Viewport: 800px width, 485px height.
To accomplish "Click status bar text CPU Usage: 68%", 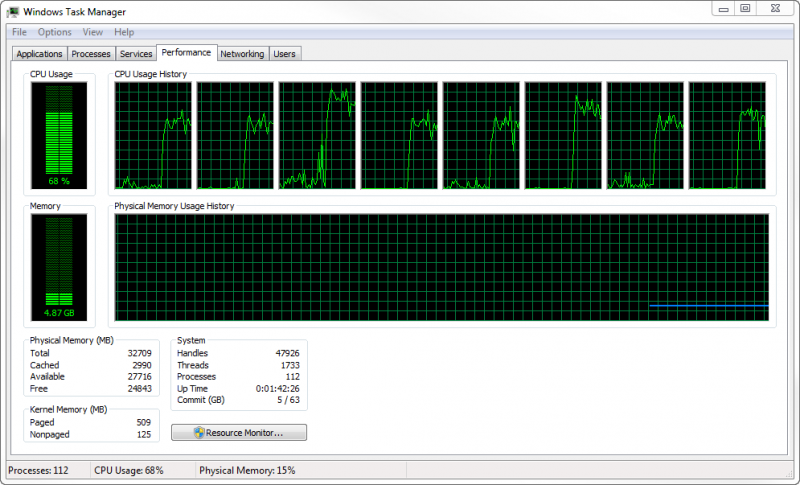I will pos(129,470).
